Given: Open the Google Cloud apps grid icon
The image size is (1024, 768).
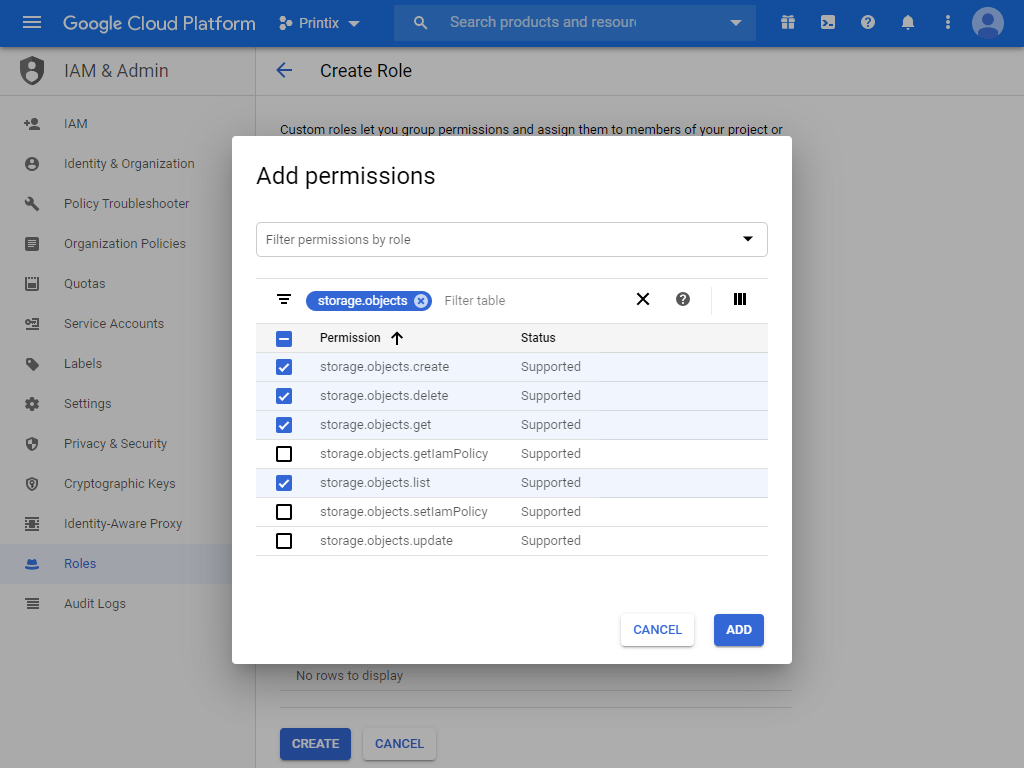Looking at the screenshot, I should 788,21.
